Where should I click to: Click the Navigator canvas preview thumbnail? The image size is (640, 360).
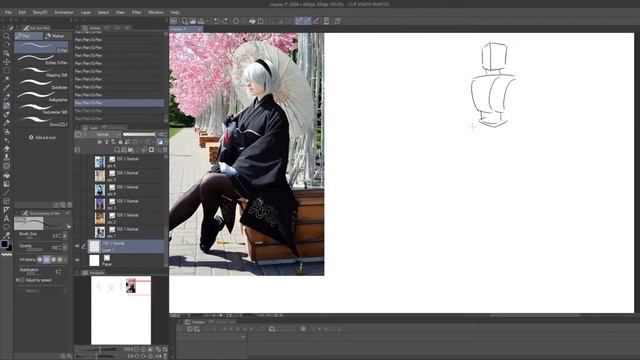pos(121,310)
